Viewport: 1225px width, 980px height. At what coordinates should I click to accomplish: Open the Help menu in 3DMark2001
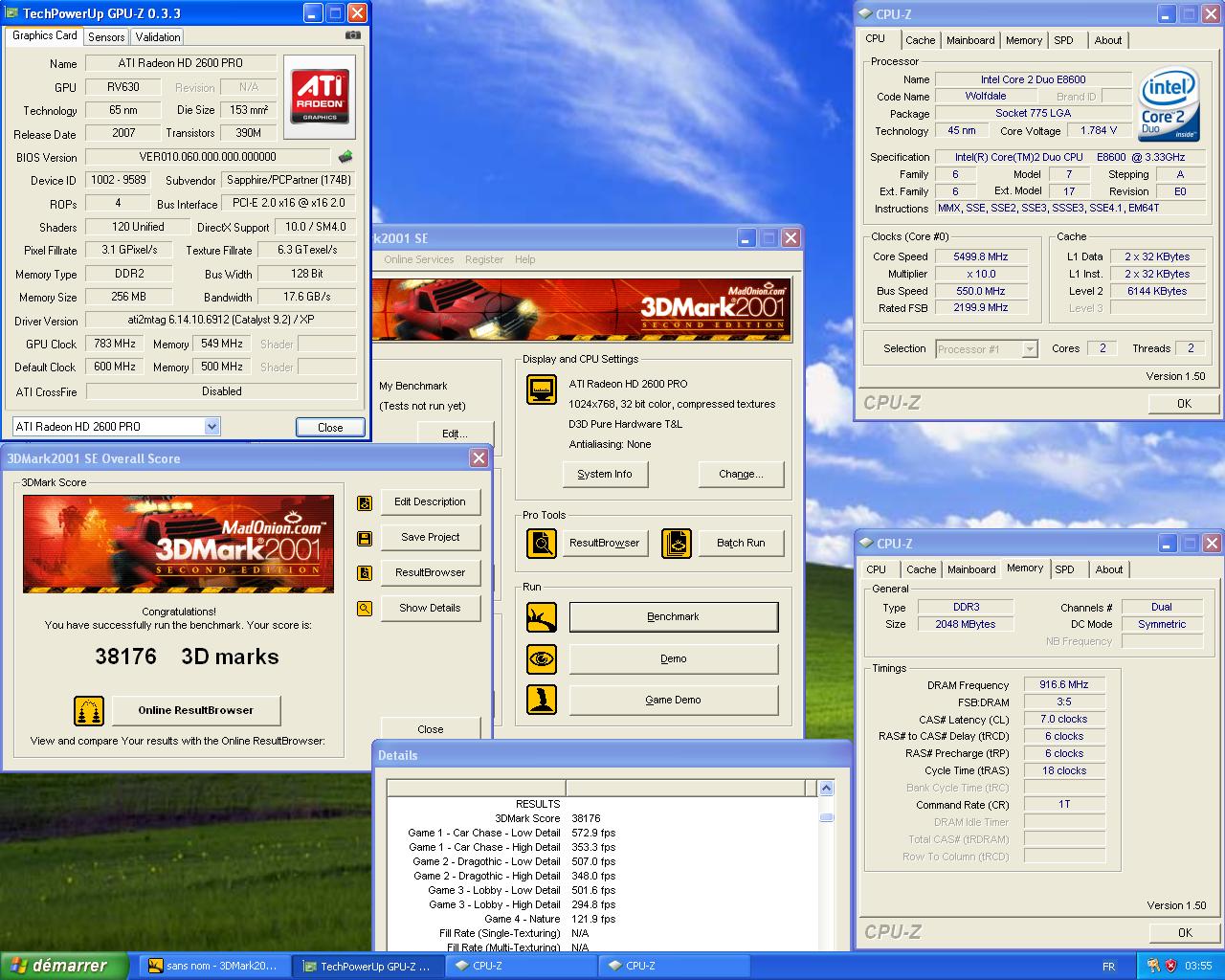pos(525,259)
